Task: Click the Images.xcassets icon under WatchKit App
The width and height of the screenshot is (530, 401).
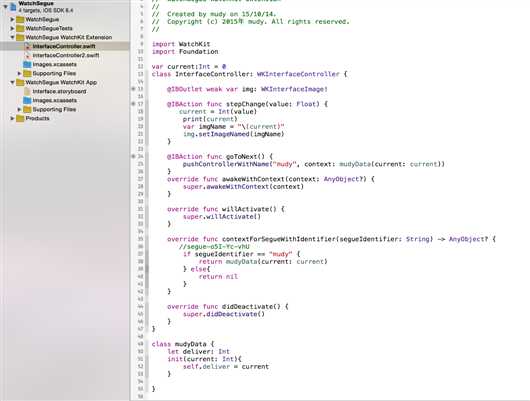Action: point(27,100)
